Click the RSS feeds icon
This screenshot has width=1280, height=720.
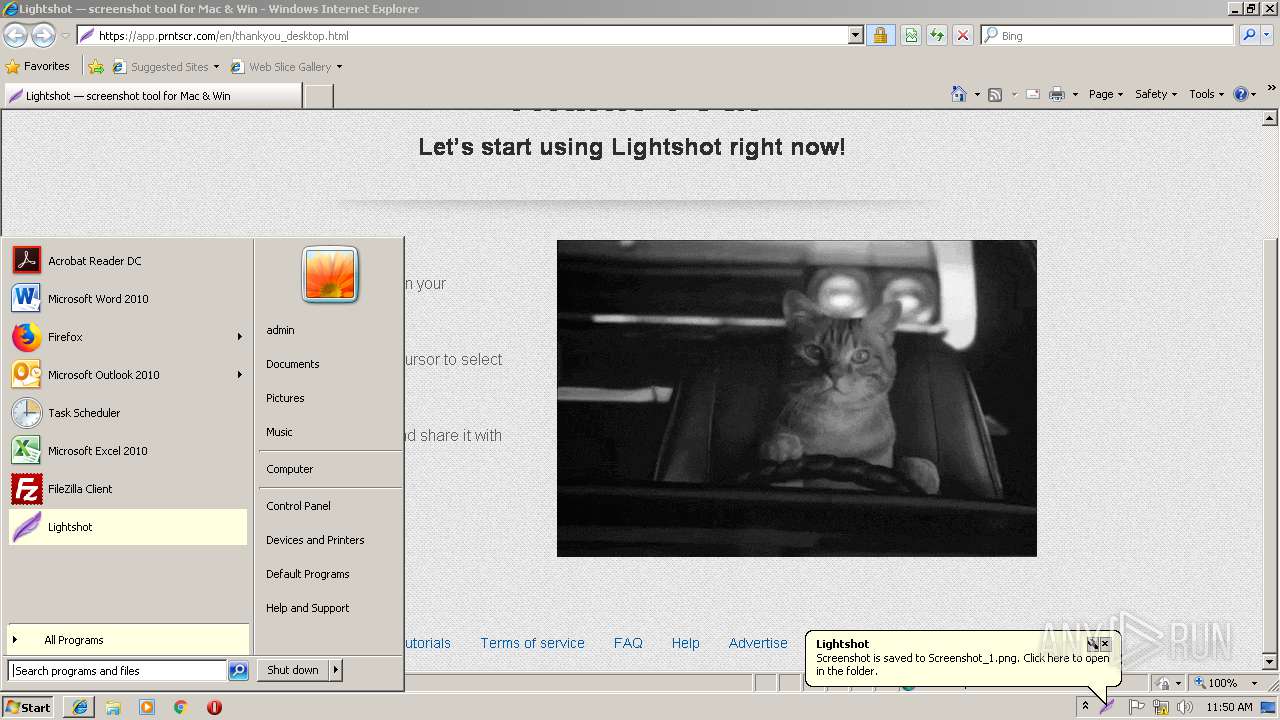[995, 94]
